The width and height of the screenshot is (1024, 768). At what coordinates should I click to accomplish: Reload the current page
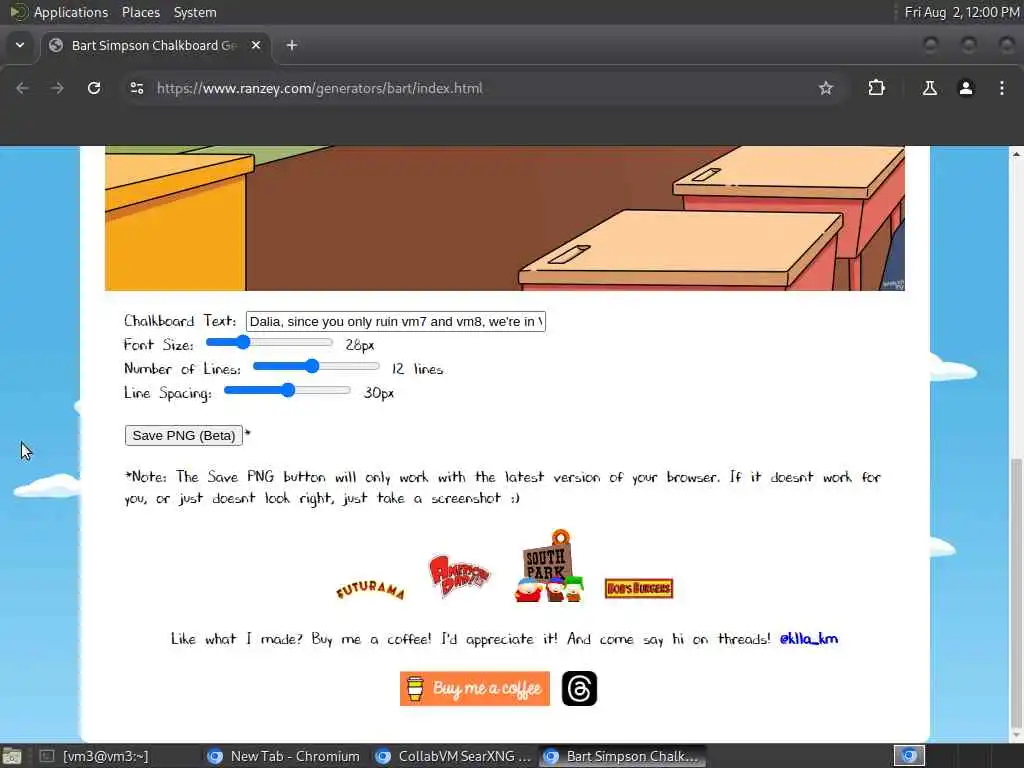(x=94, y=88)
